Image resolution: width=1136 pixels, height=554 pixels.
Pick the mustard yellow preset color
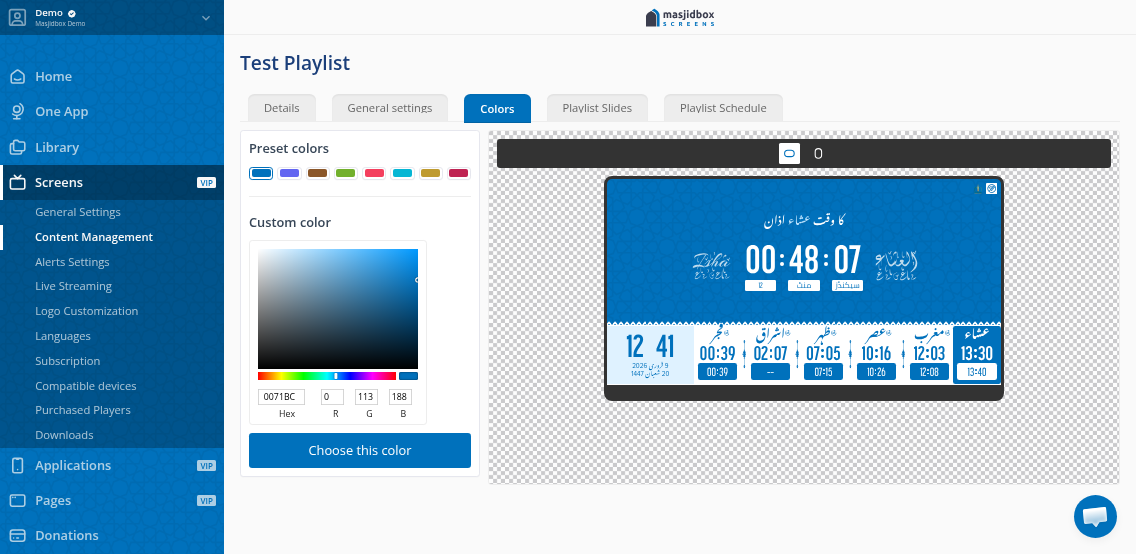pos(430,173)
